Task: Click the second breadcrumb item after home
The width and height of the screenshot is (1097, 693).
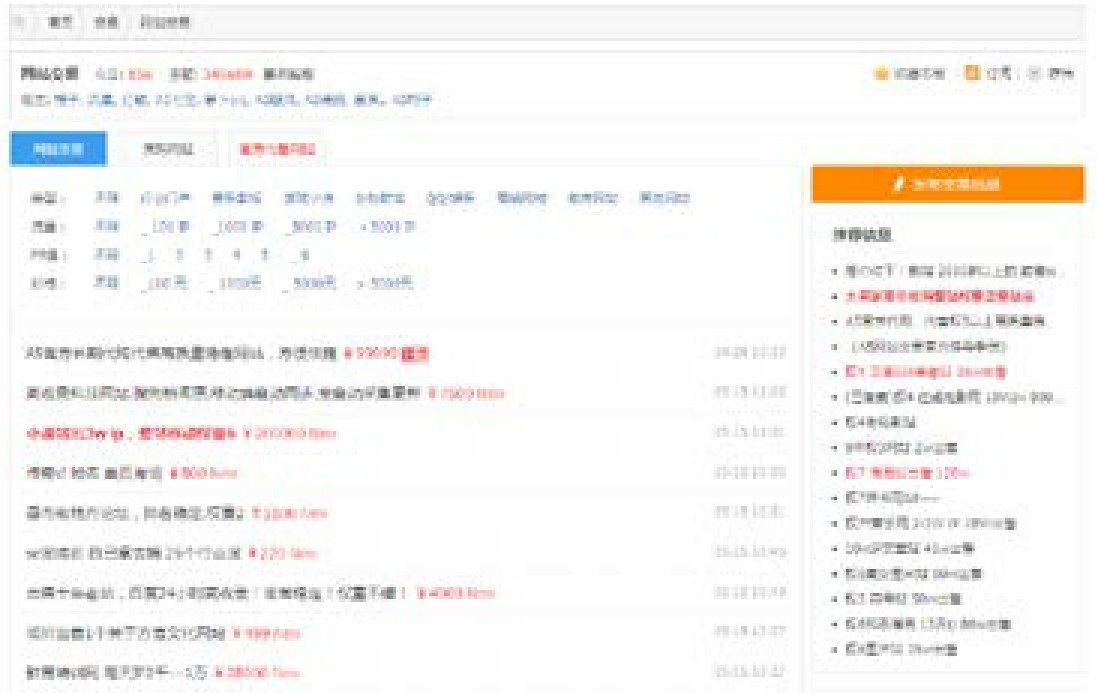Action: point(105,22)
